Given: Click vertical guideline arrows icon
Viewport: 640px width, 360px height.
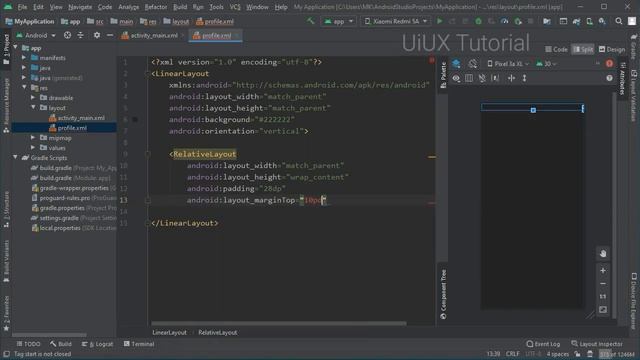Looking at the screenshot, I should 524,78.
